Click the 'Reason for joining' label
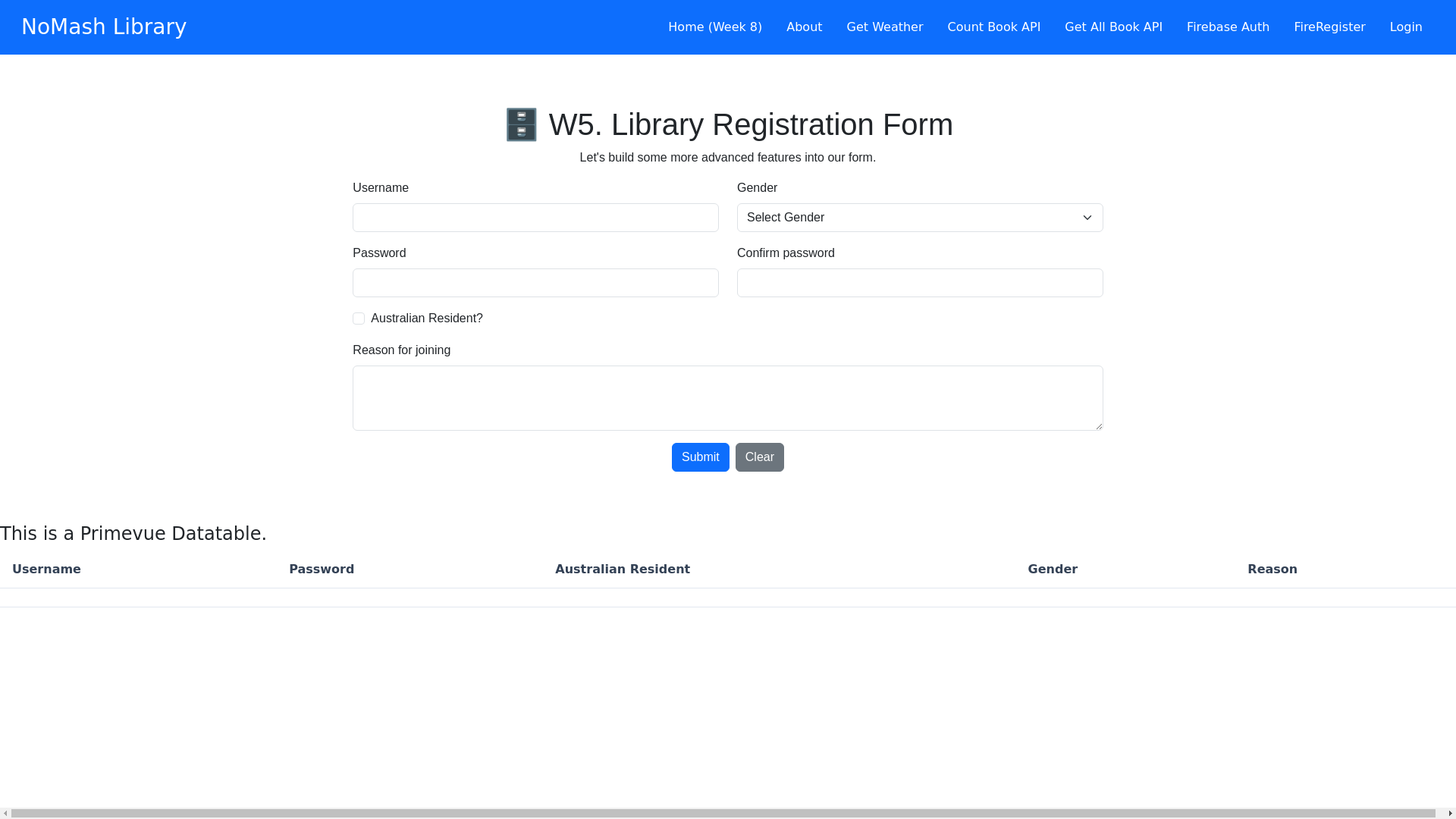This screenshot has height=819, width=1456. (401, 350)
